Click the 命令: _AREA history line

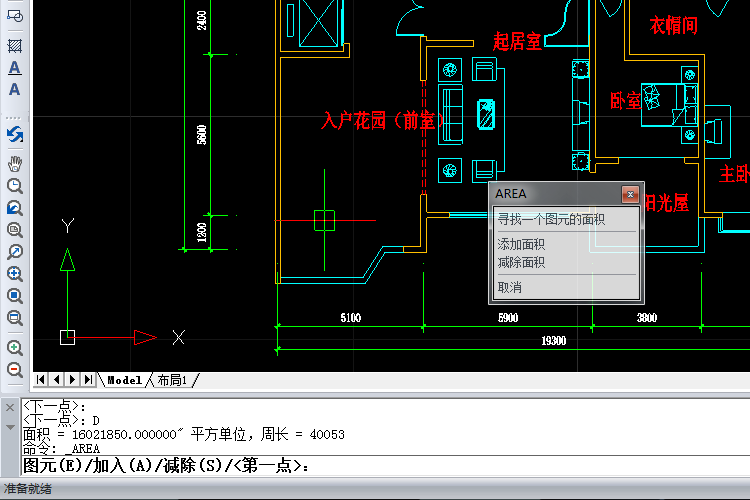pos(61,449)
